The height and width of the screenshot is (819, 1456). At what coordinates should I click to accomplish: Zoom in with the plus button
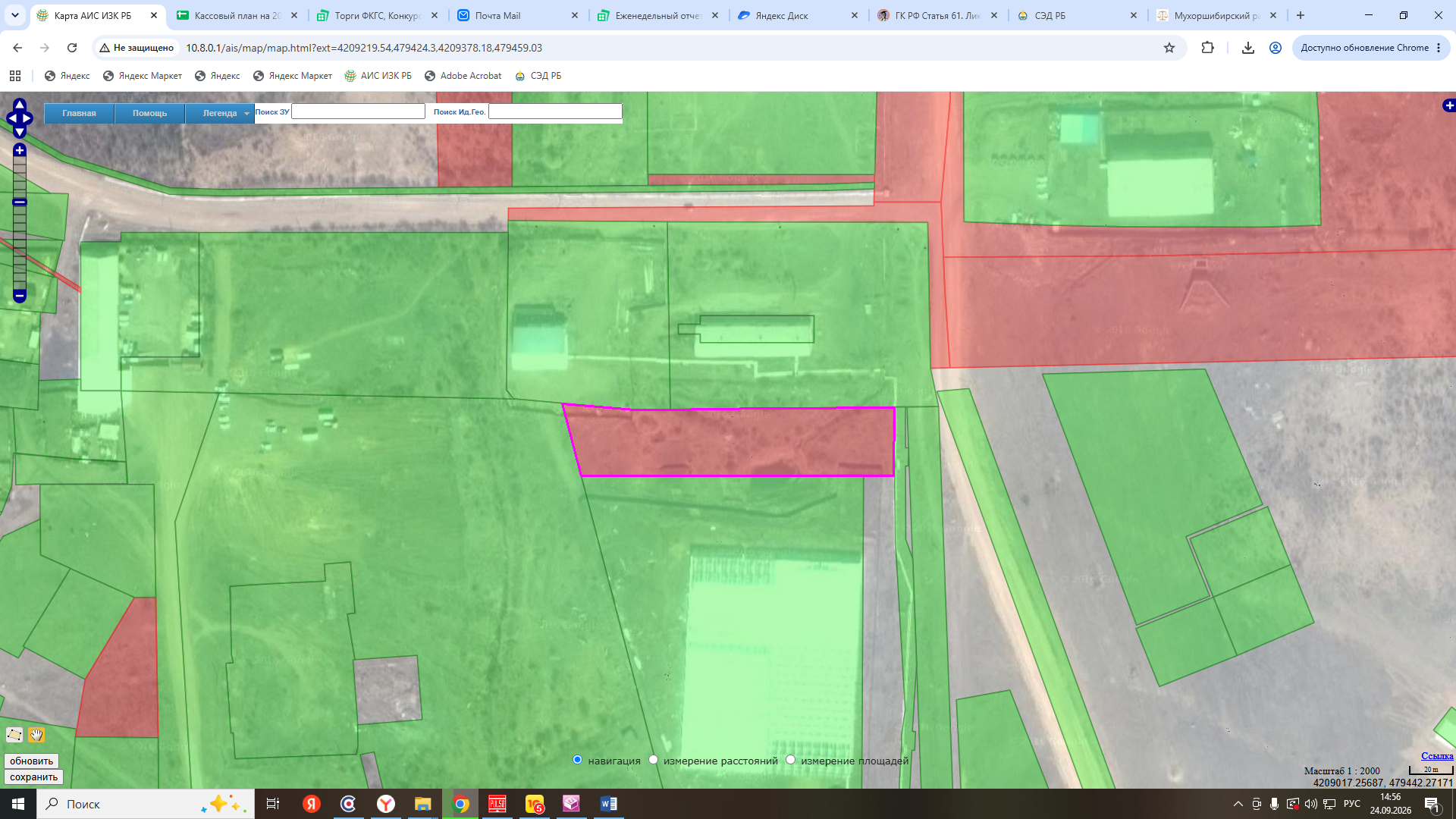tap(20, 150)
